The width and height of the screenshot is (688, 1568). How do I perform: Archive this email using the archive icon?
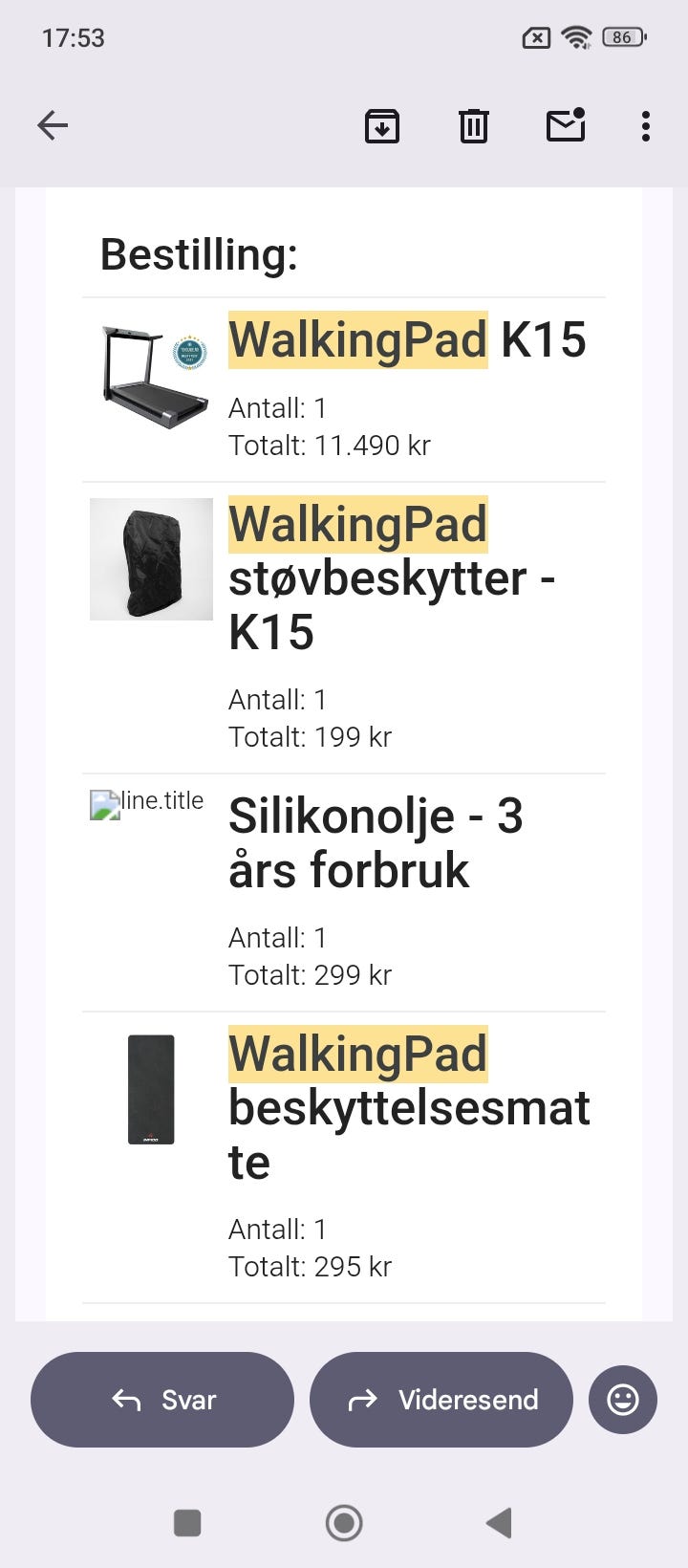[x=381, y=125]
